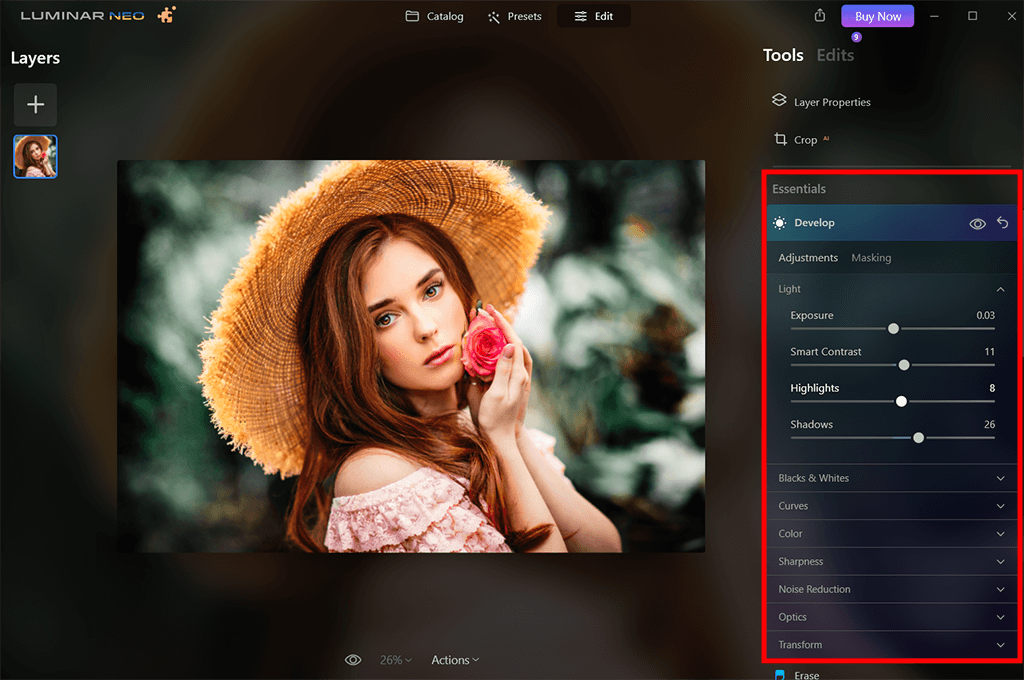This screenshot has width=1024, height=680.
Task: Click the Layers panel title
Action: [35, 58]
